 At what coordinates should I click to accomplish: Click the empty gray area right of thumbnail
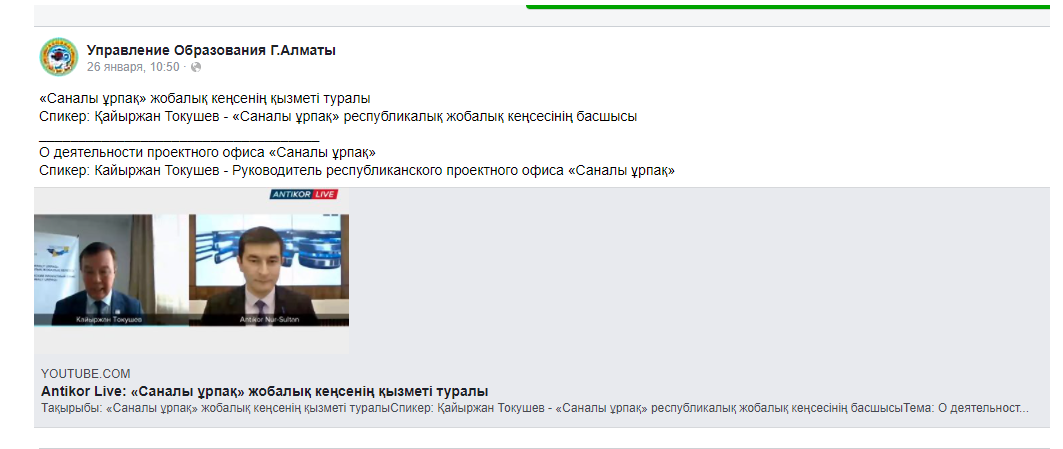700,270
